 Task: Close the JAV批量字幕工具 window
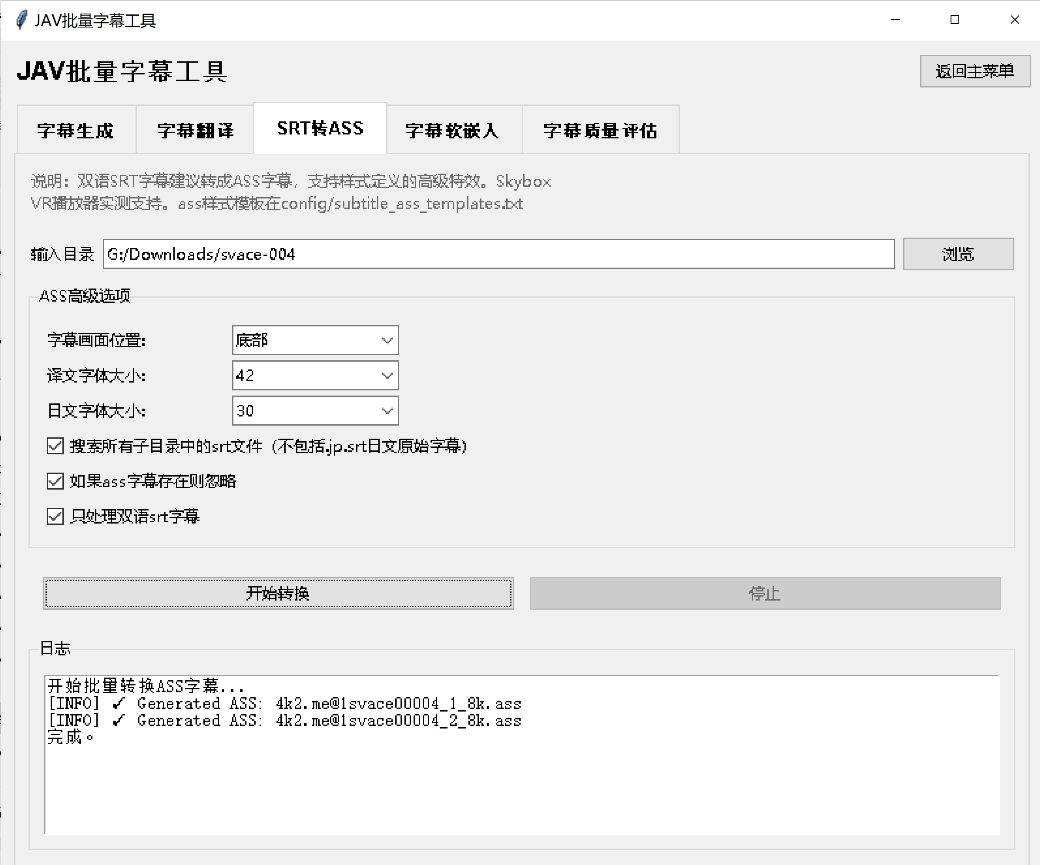click(1014, 20)
